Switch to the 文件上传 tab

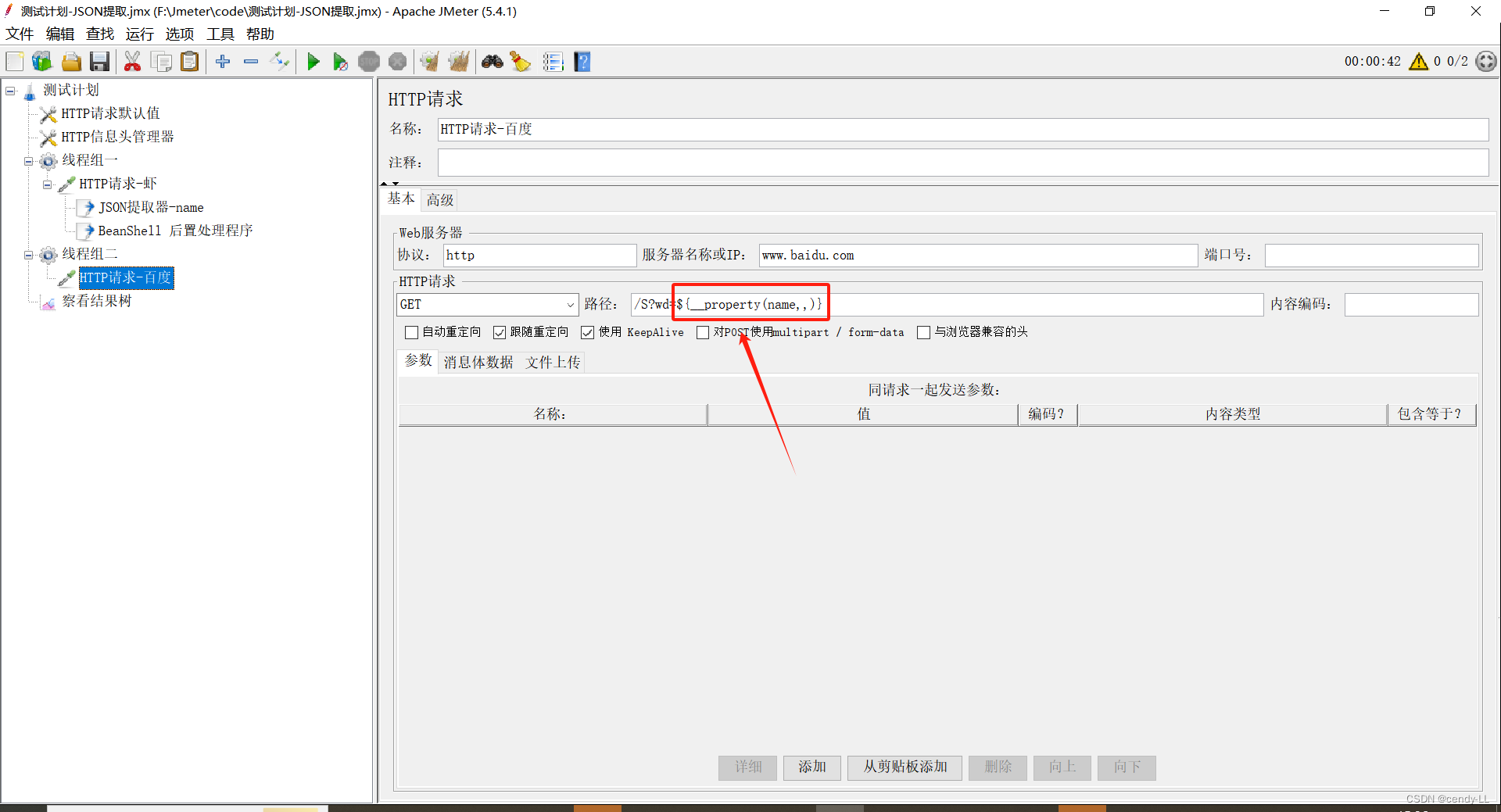coord(553,363)
